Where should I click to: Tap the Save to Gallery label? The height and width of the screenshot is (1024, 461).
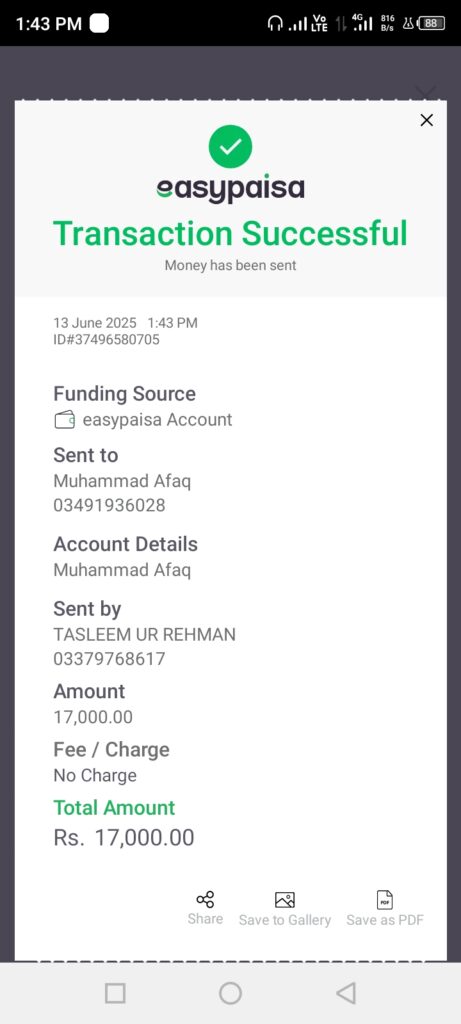[285, 920]
